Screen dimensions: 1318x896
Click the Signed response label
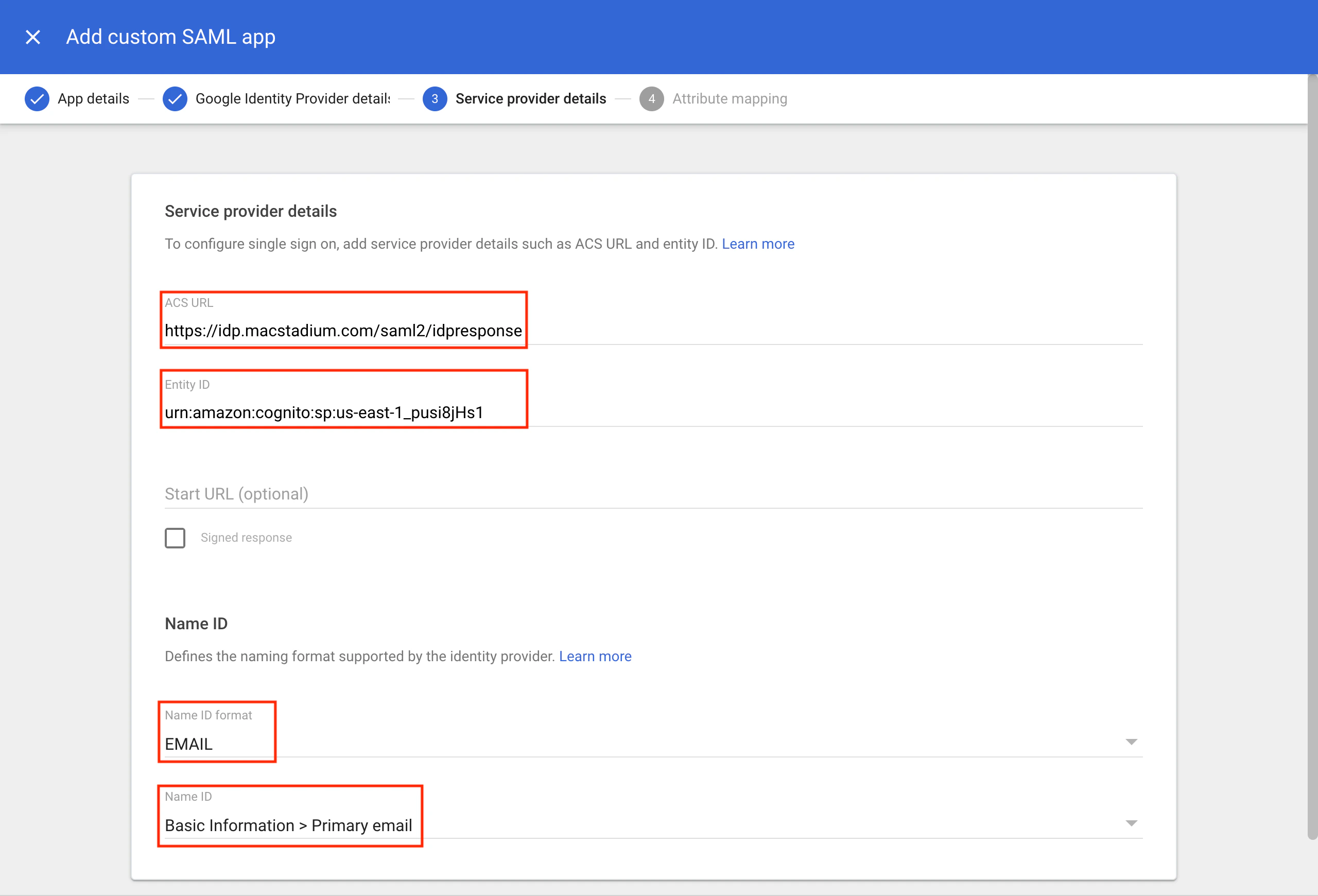pyautogui.click(x=246, y=538)
